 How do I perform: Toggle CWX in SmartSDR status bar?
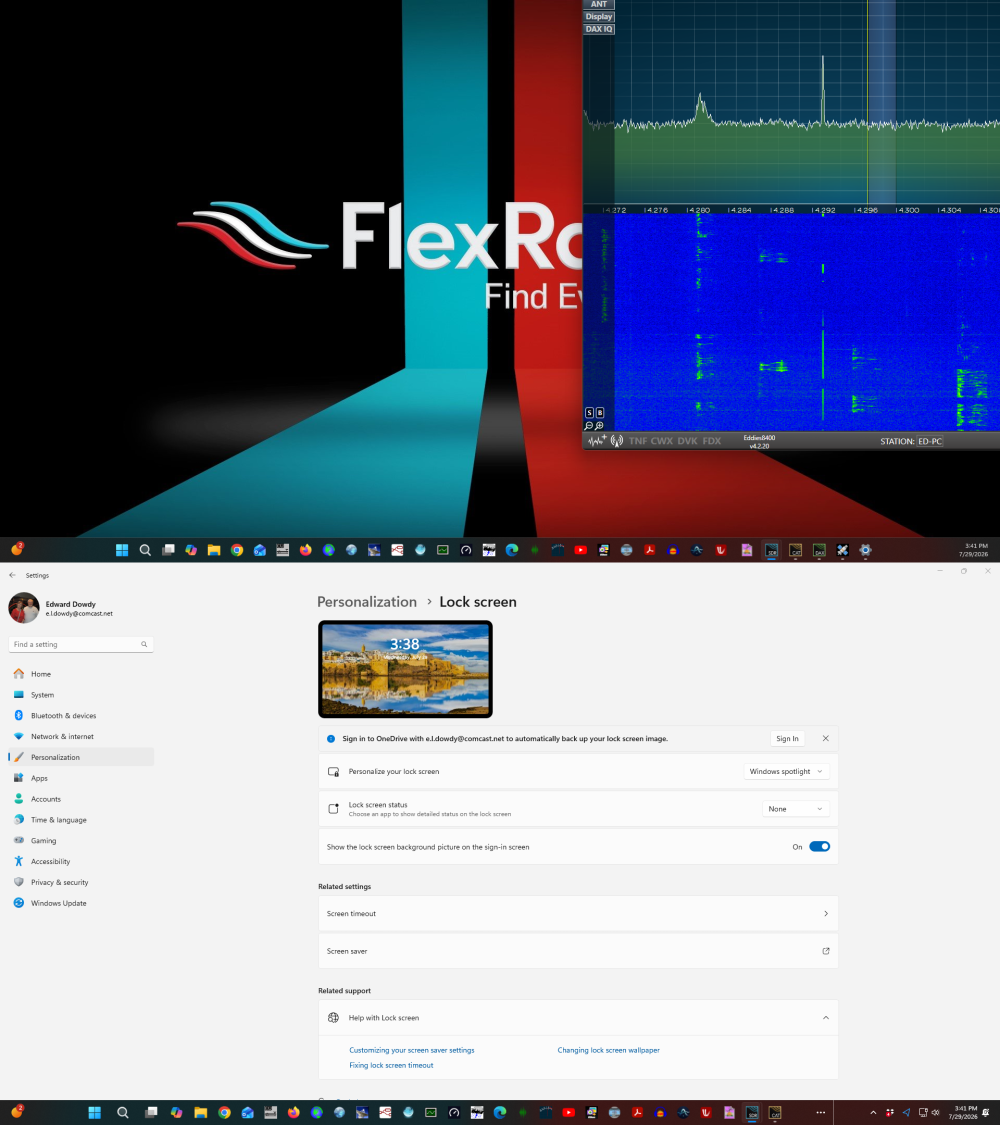661,441
